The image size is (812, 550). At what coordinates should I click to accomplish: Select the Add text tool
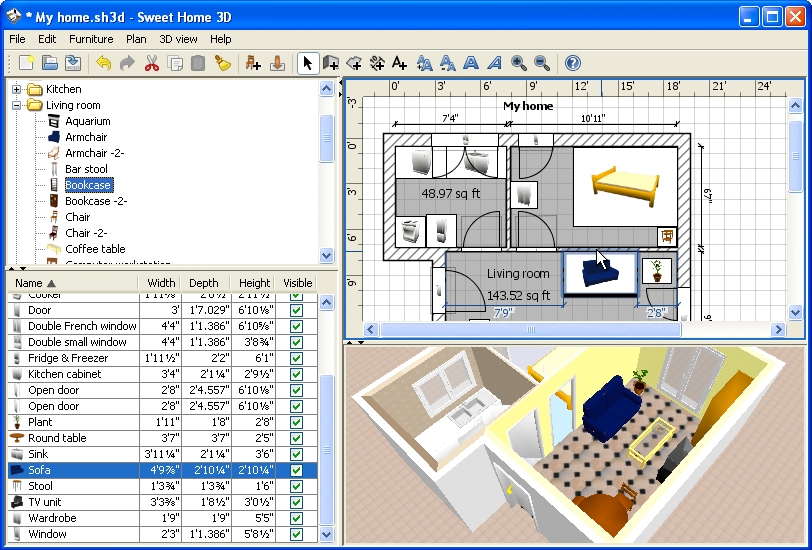tap(400, 63)
